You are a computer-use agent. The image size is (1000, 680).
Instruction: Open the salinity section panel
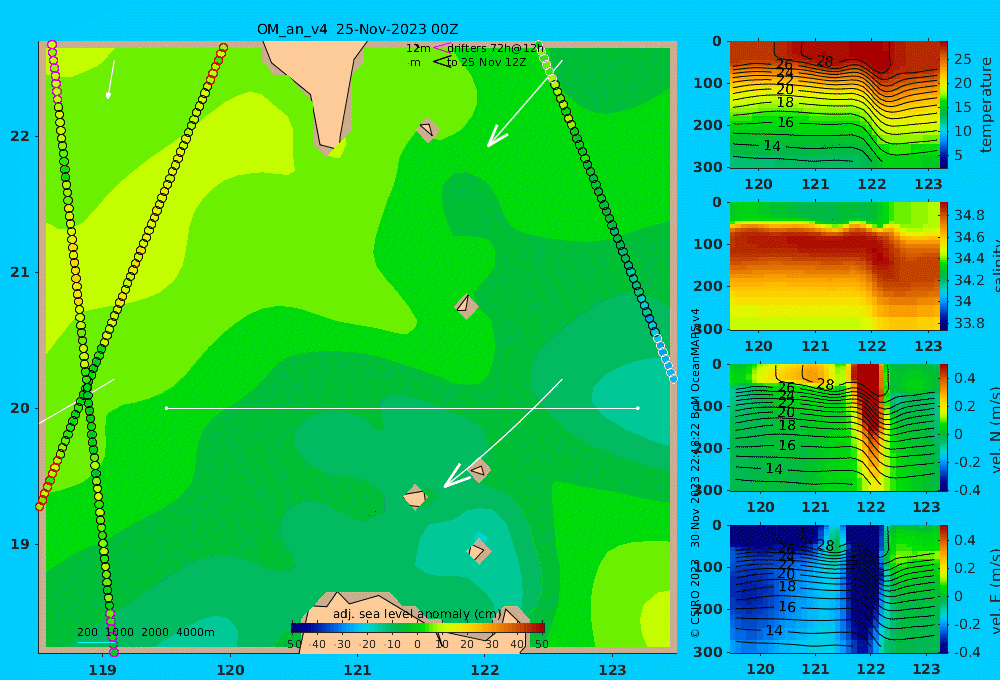coord(835,266)
